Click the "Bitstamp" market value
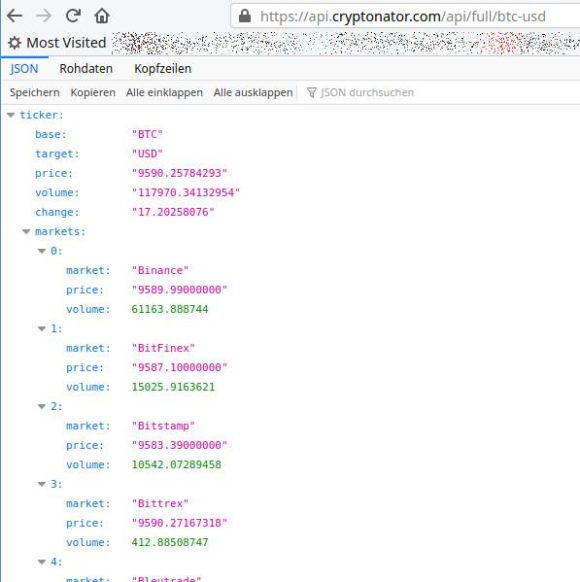The width and height of the screenshot is (580, 582). point(163,426)
